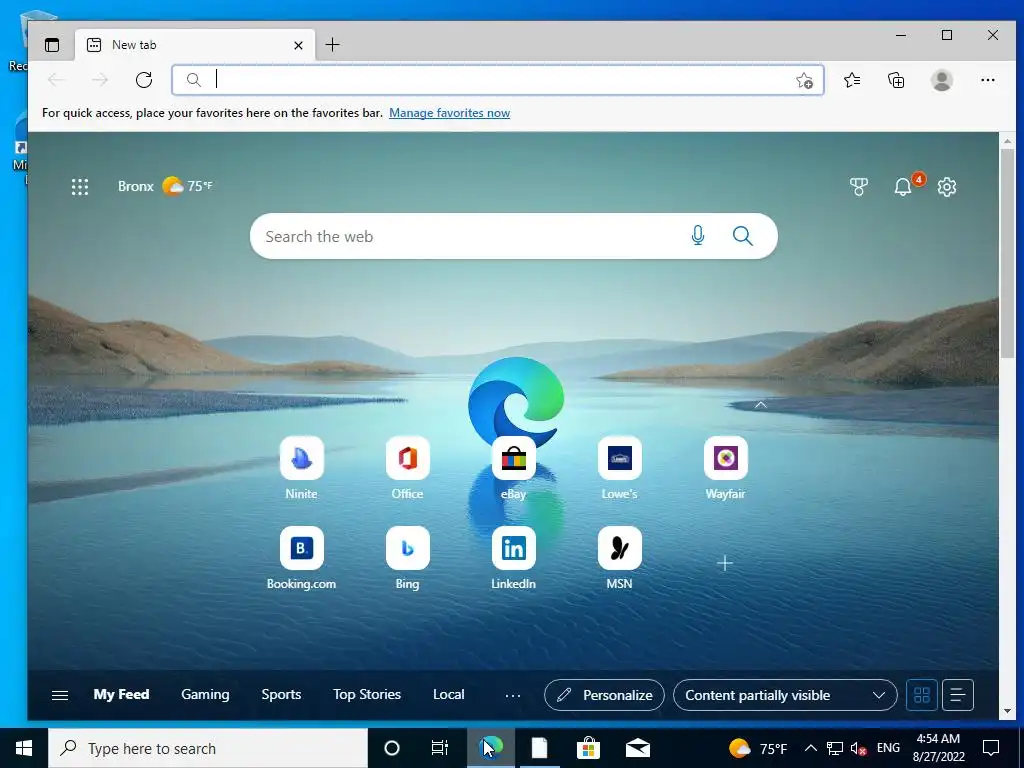Open page settings gear
The image size is (1024, 768).
click(x=946, y=187)
